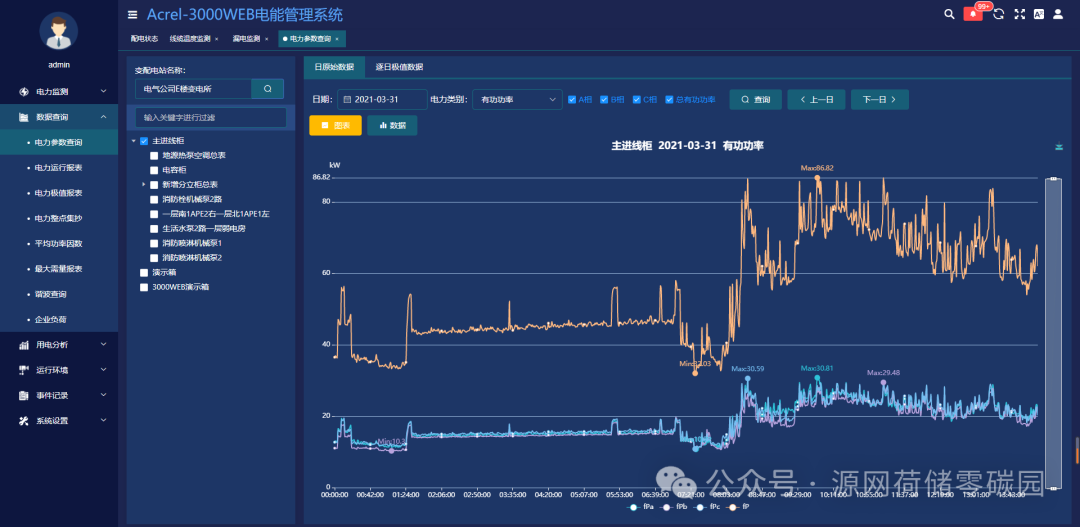Toggle the fP legend marker
The width and height of the screenshot is (1080, 527).
[733, 508]
